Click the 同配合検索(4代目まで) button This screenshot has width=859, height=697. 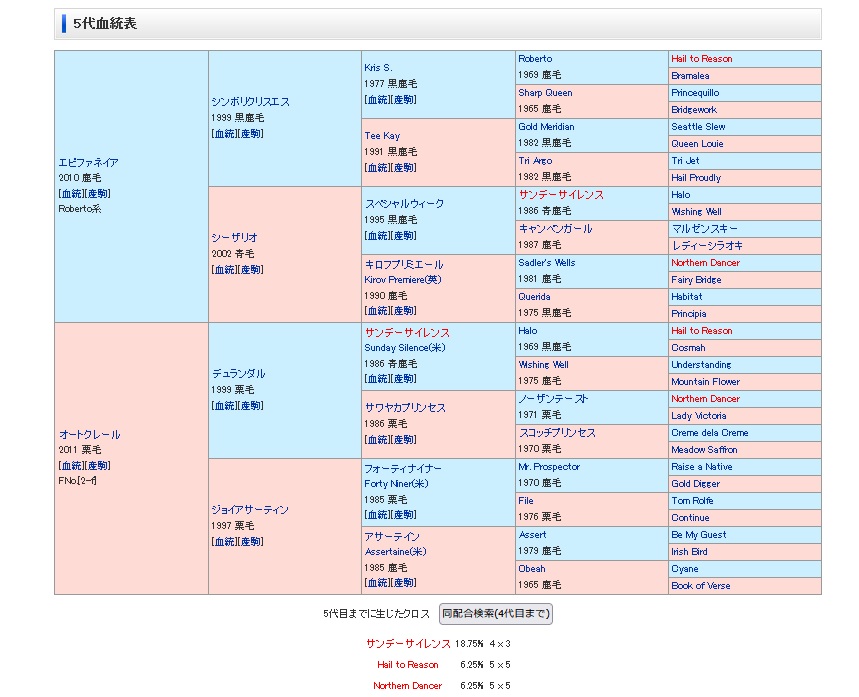click(496, 614)
